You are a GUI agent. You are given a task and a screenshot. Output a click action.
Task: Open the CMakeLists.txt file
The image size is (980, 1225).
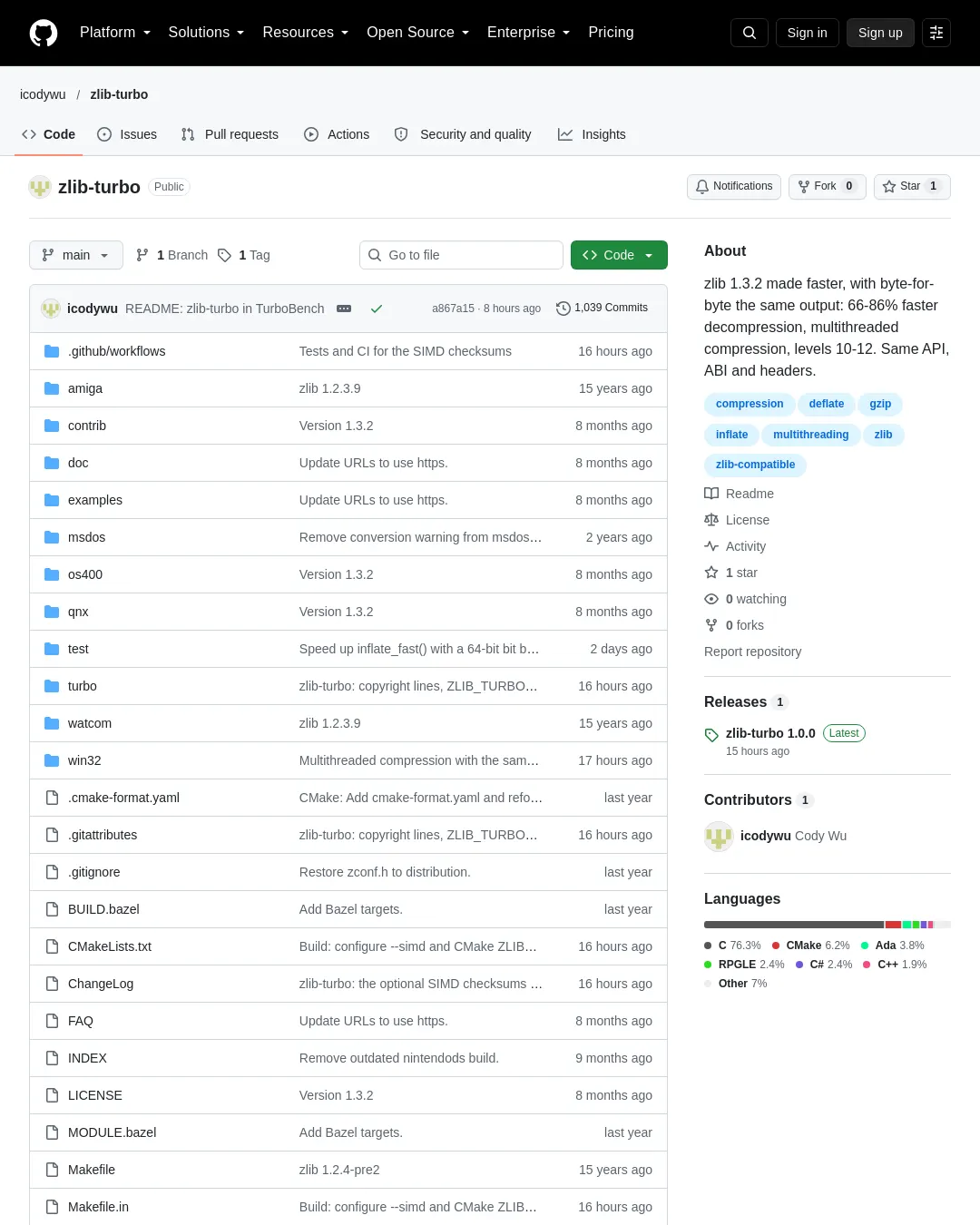[x=110, y=946]
